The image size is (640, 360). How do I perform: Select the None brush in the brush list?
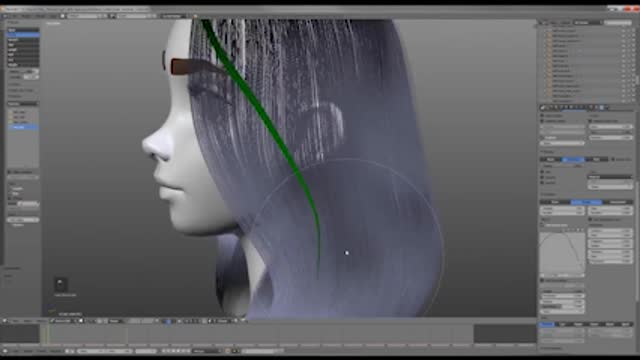23,30
